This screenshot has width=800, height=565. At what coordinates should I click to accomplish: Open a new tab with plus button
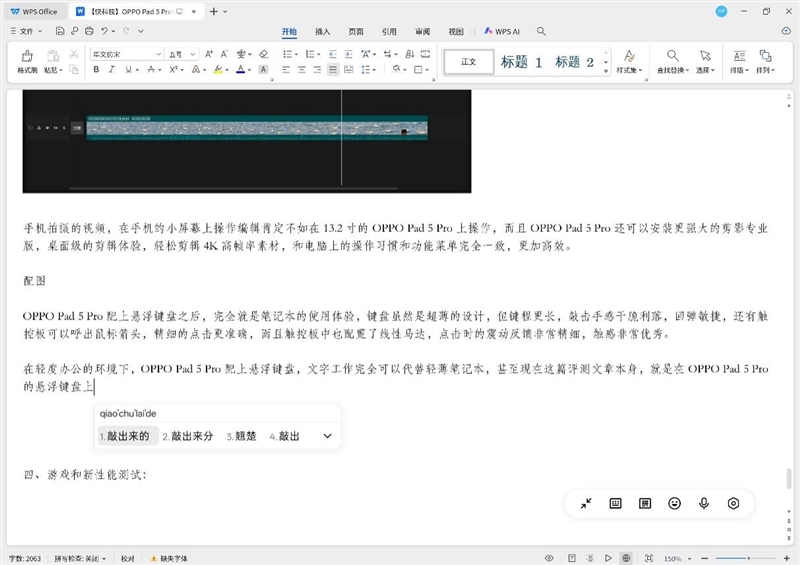click(214, 11)
